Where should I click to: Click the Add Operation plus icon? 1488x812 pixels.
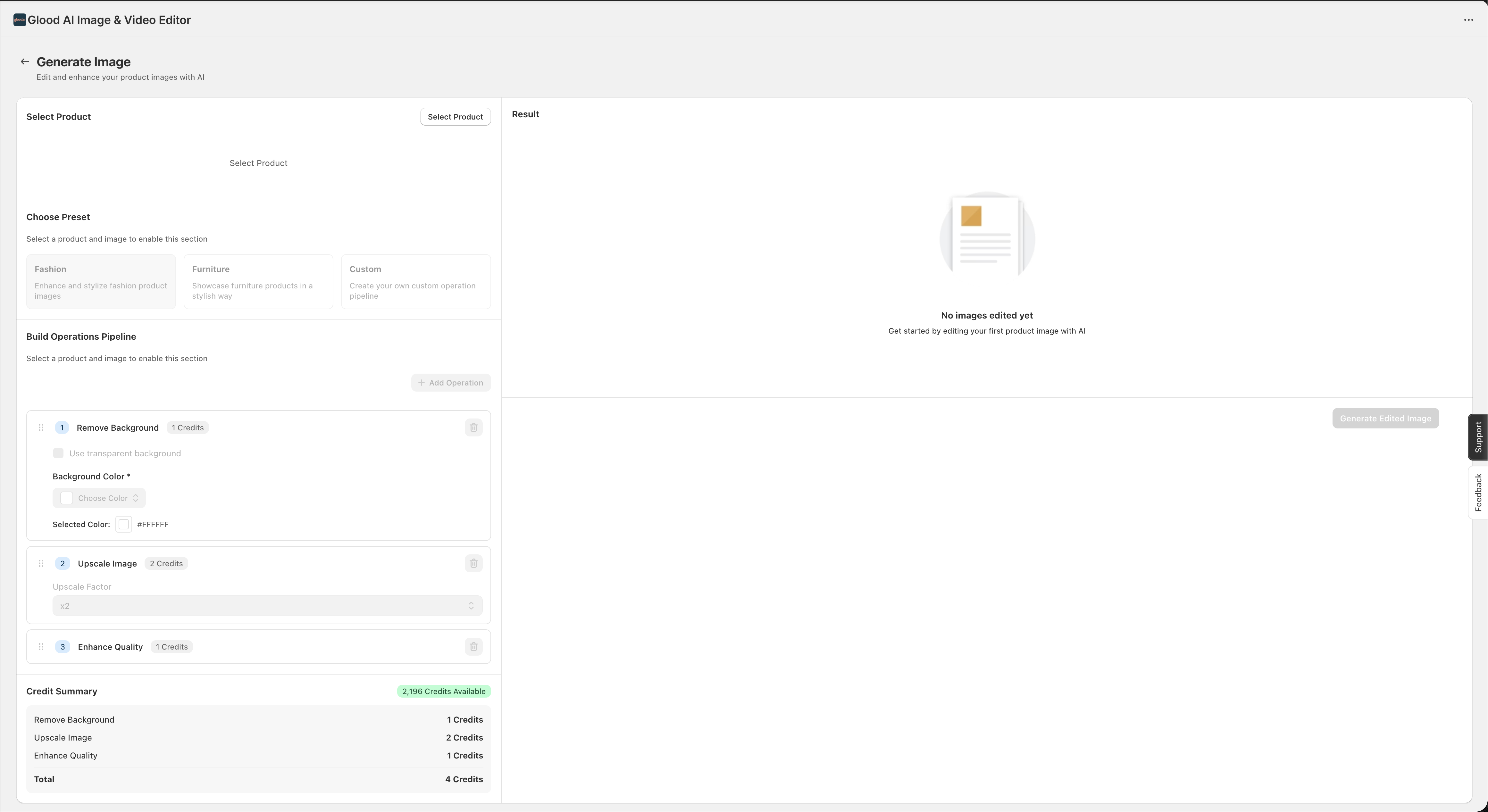421,382
